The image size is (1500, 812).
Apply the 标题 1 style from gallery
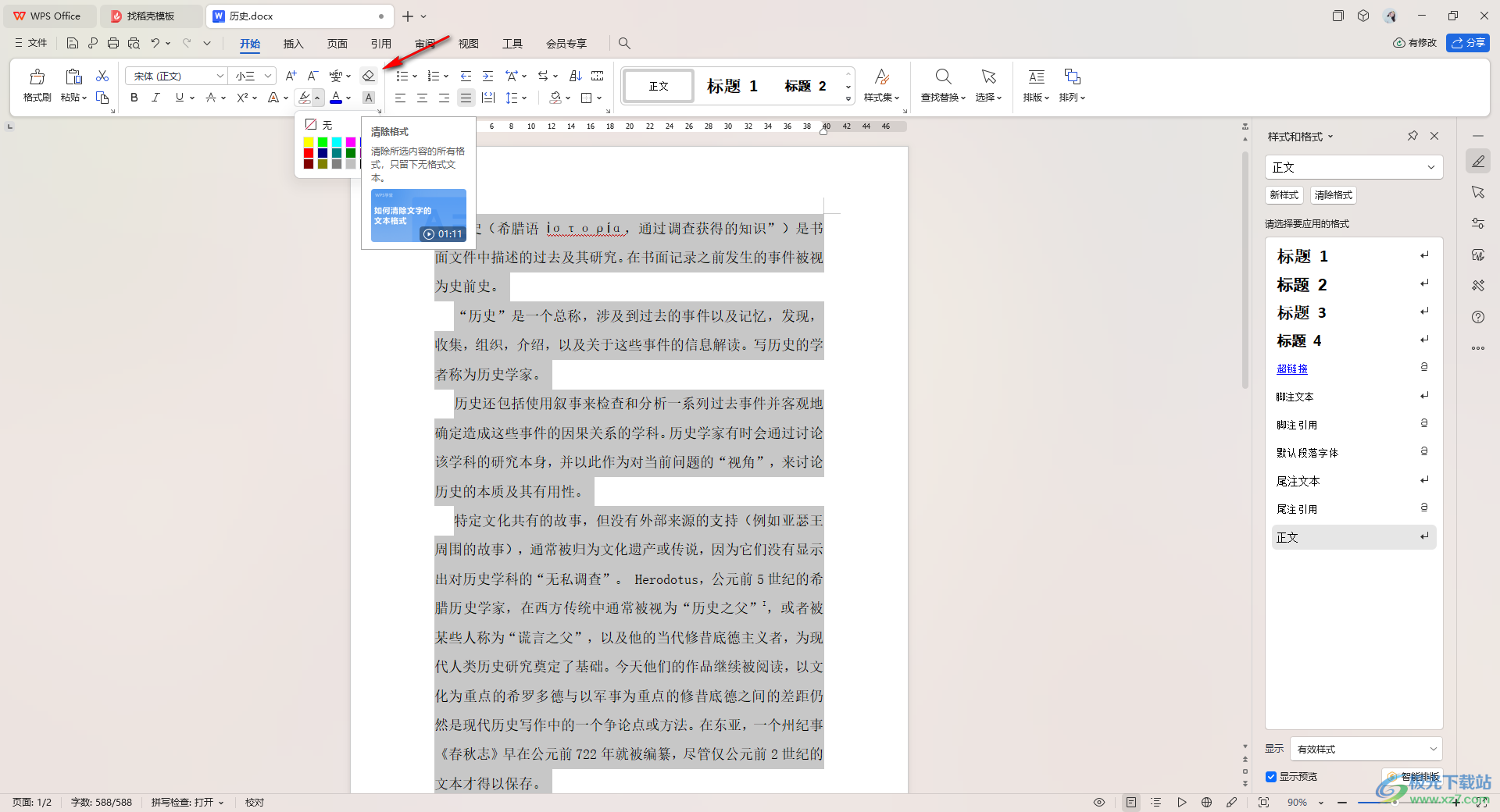click(x=732, y=86)
